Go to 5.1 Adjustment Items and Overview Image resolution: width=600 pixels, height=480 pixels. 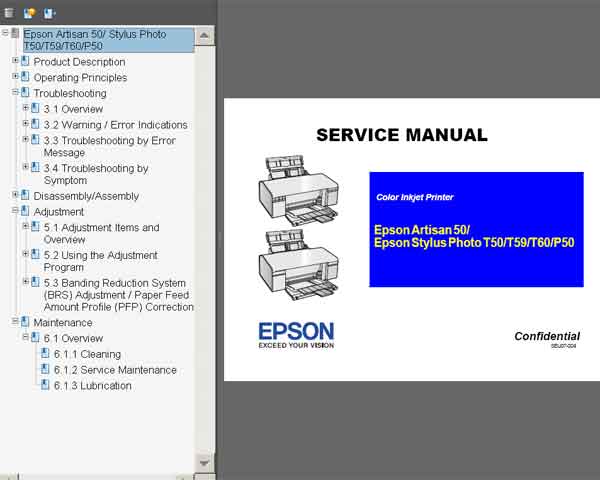tap(101, 233)
